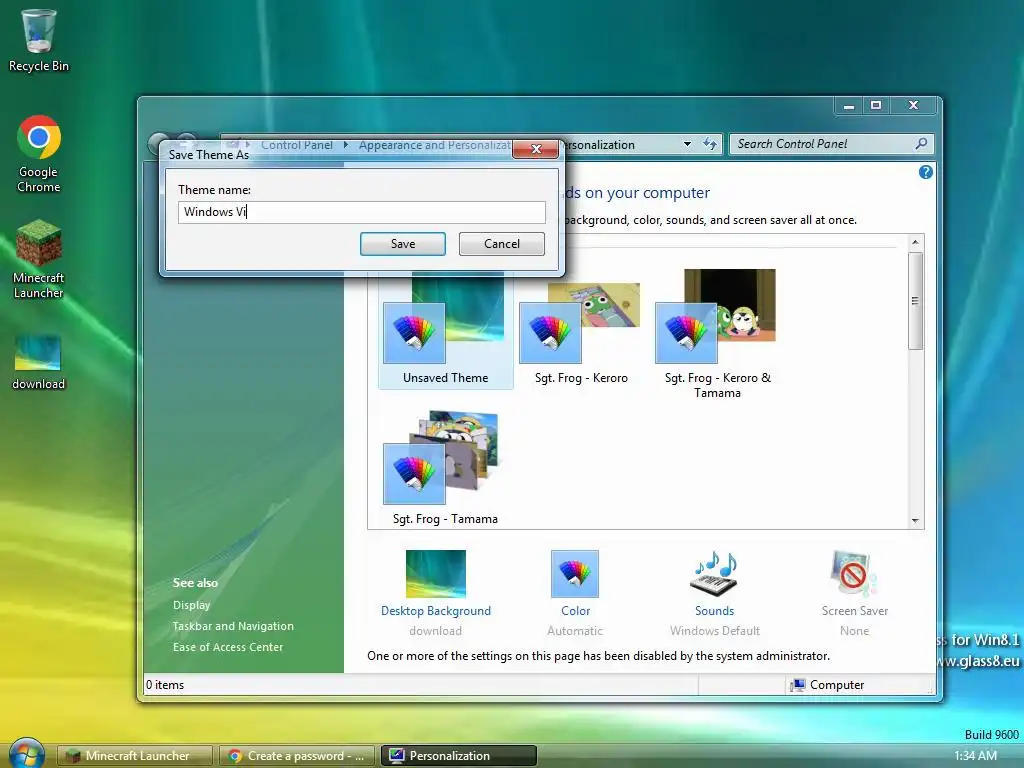Open the Display link under See also
The width and height of the screenshot is (1024, 768).
[191, 605]
